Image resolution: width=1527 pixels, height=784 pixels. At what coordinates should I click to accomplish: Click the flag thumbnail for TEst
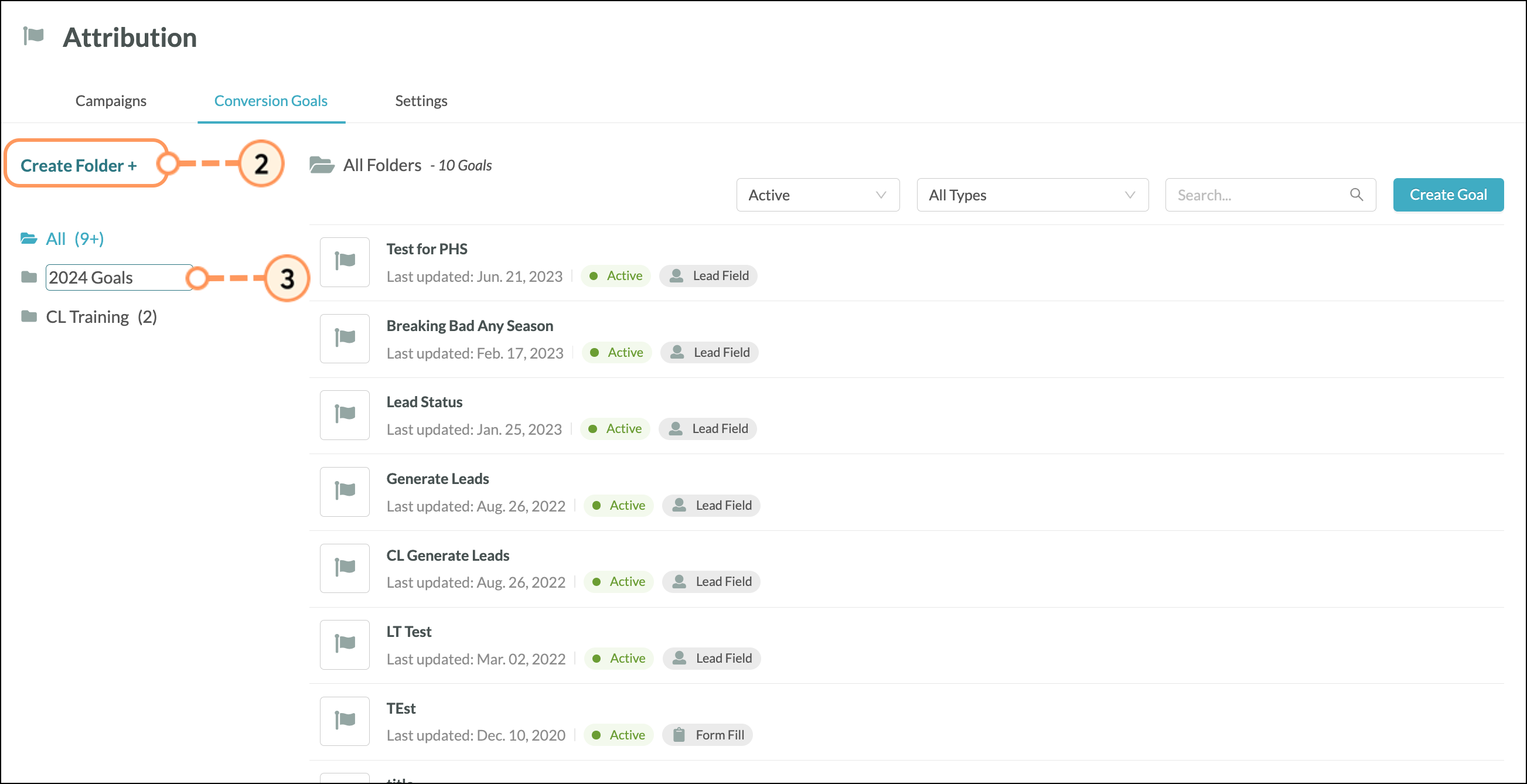pyautogui.click(x=345, y=721)
